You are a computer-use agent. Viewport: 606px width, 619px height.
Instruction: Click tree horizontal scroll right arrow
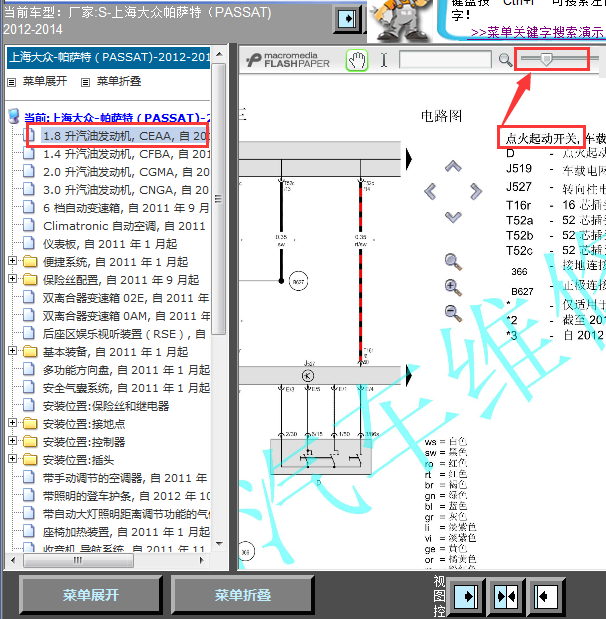(202, 560)
